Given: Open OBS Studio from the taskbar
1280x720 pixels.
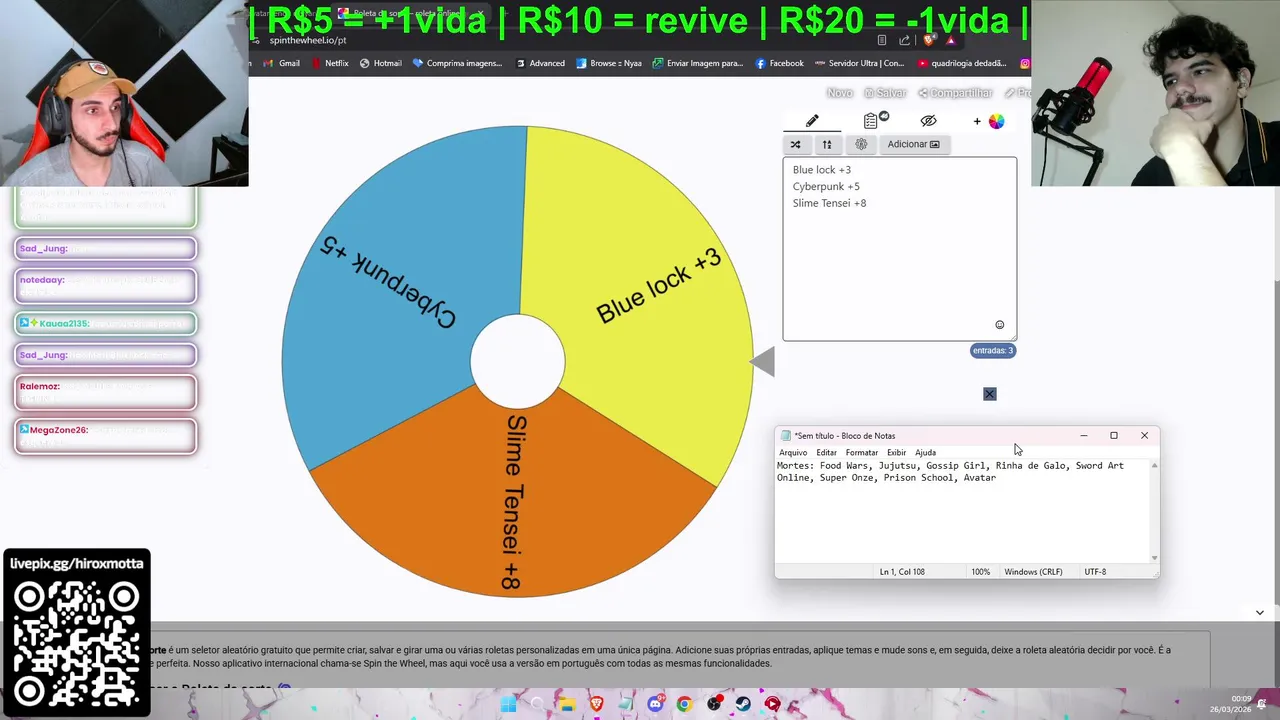Looking at the screenshot, I should coord(714,704).
